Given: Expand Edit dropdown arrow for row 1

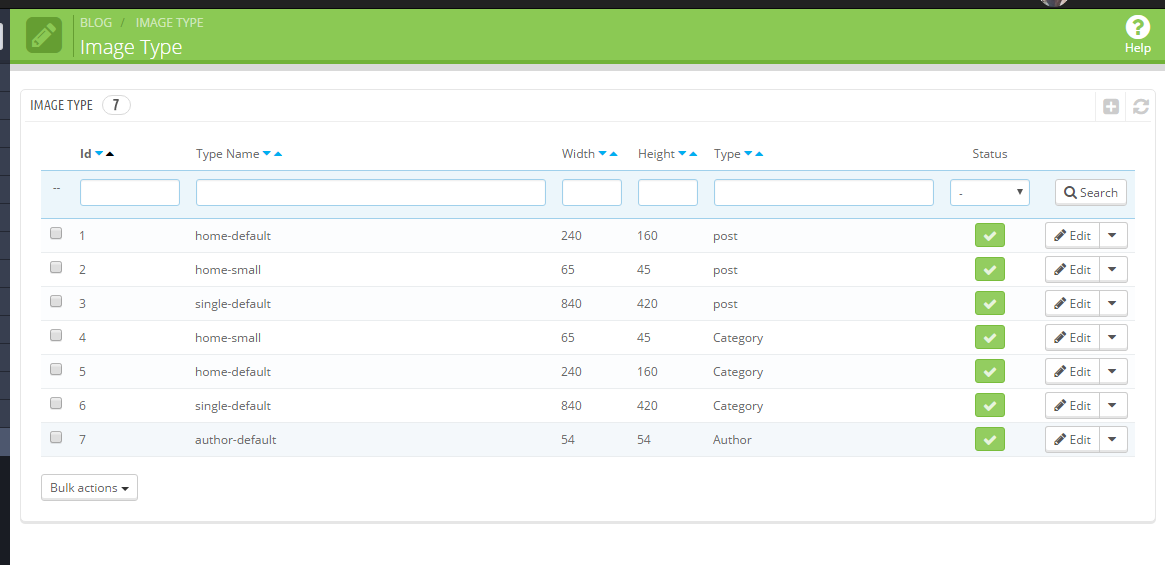Looking at the screenshot, I should [1112, 236].
